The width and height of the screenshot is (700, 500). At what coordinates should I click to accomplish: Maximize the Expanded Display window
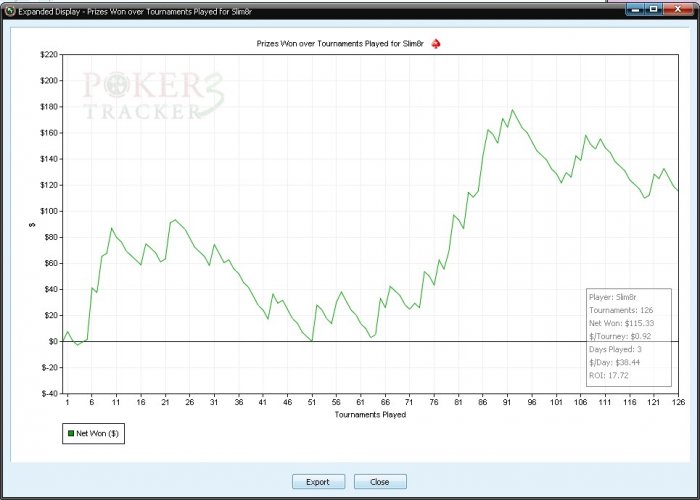pos(654,9)
